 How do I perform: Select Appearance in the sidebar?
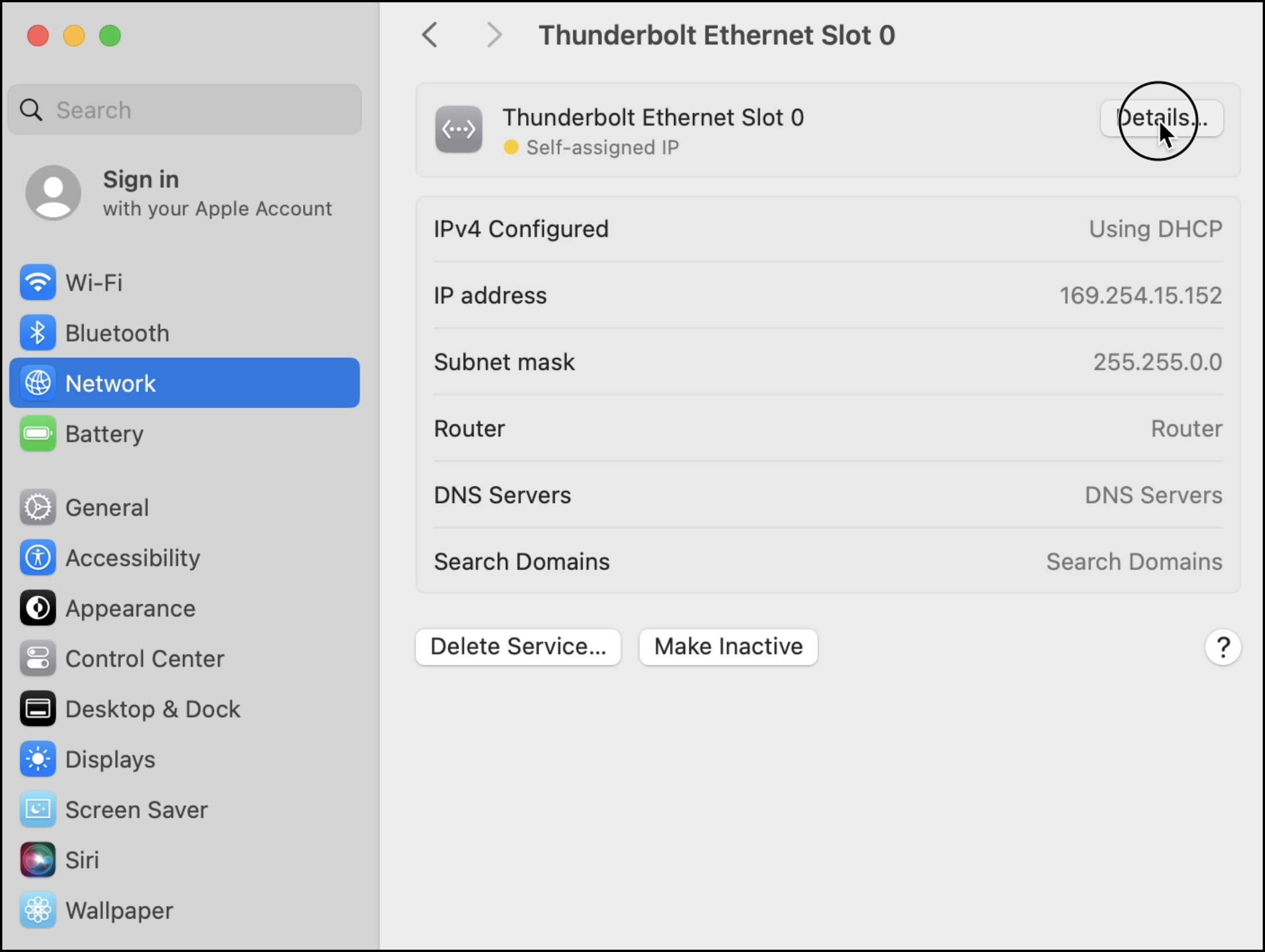tap(130, 608)
